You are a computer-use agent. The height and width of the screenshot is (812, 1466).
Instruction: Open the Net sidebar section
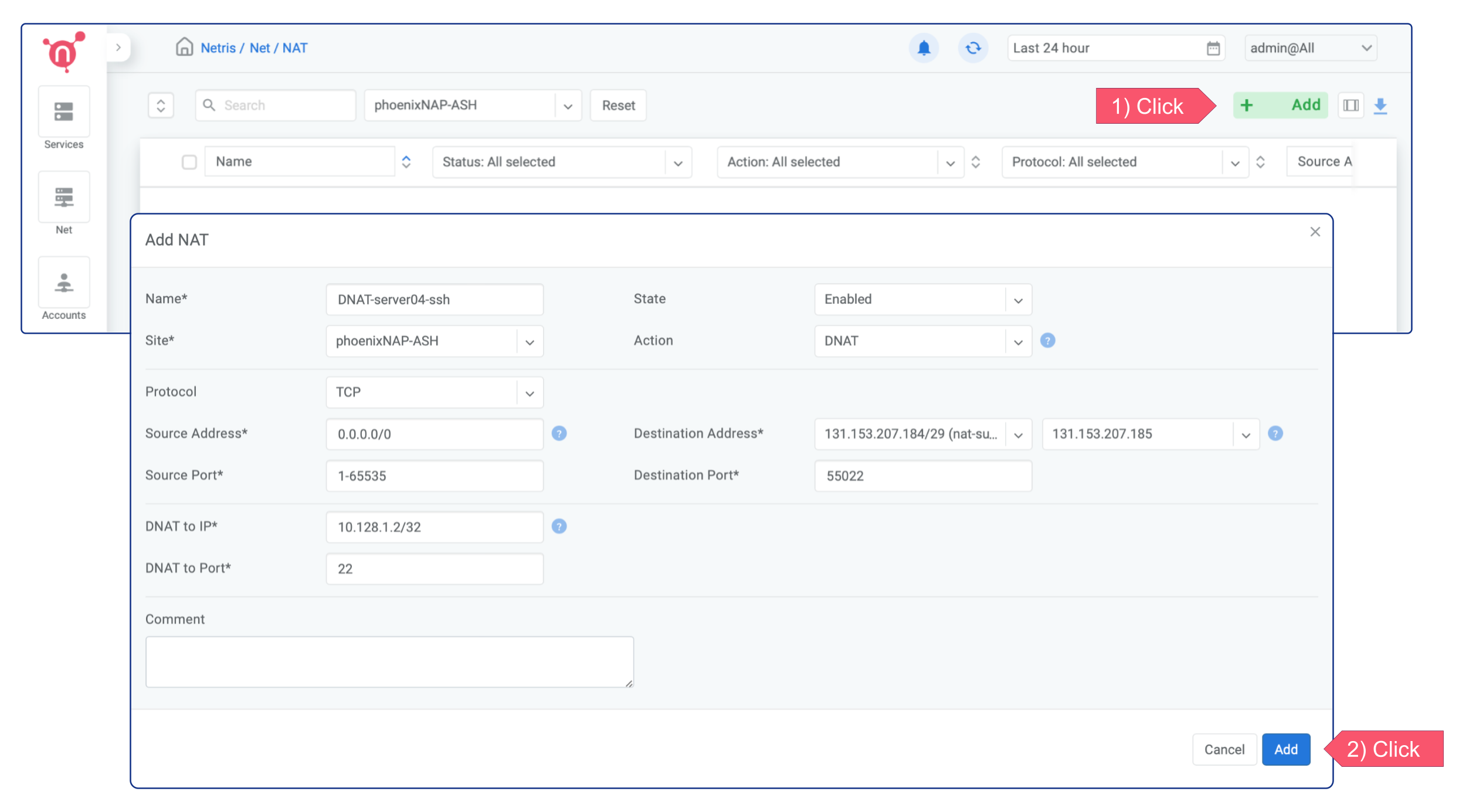(x=64, y=198)
